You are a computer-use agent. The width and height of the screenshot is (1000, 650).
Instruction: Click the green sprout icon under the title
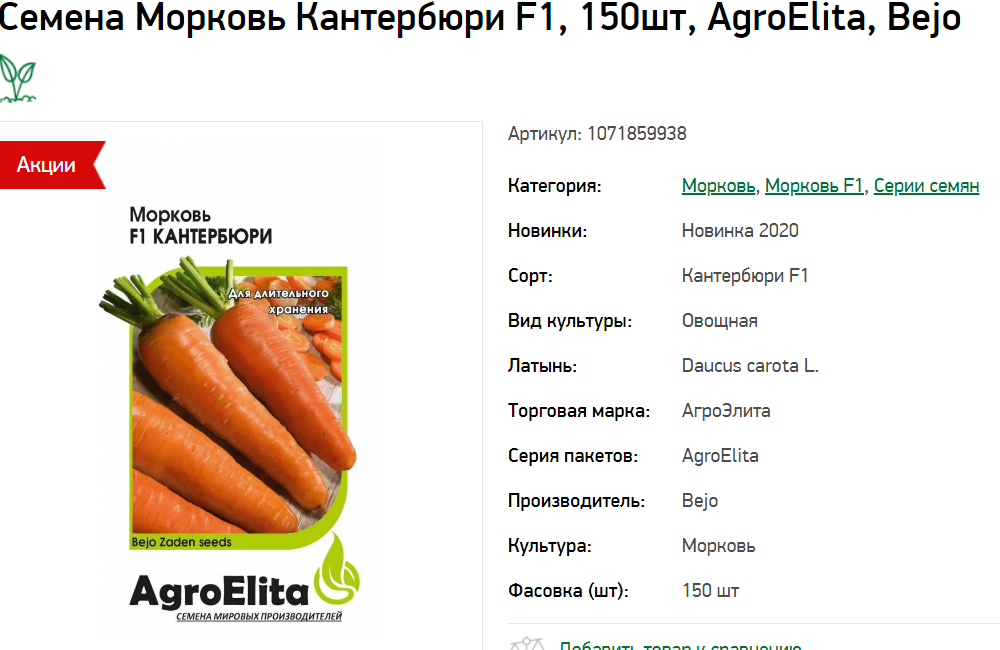[17, 78]
